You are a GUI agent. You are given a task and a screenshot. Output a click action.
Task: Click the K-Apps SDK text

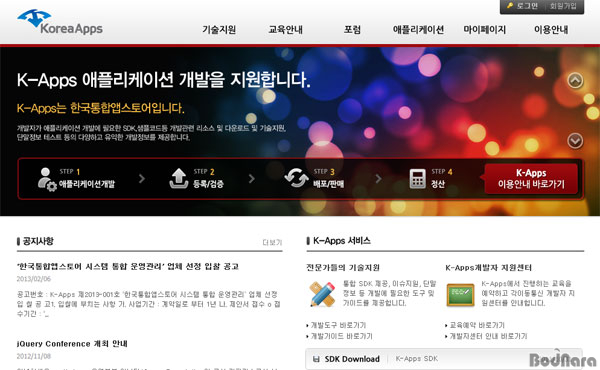417,359
